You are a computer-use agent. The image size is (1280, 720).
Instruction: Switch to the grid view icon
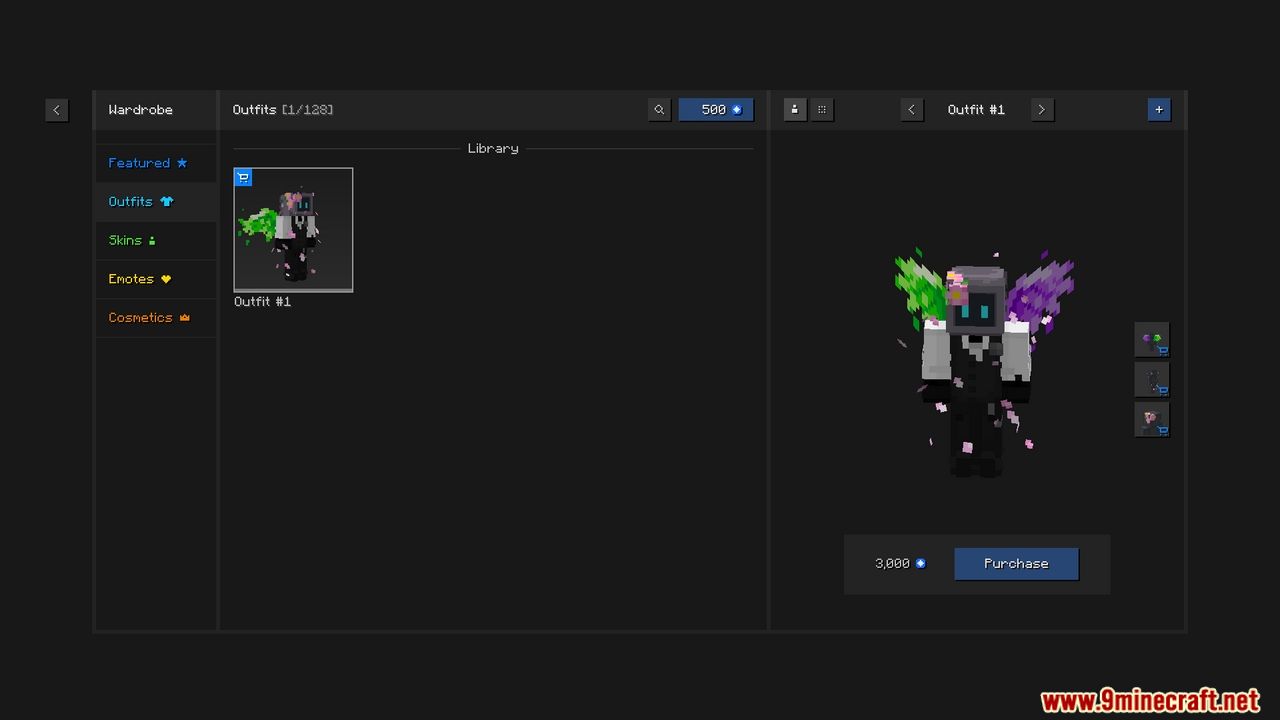tap(822, 110)
